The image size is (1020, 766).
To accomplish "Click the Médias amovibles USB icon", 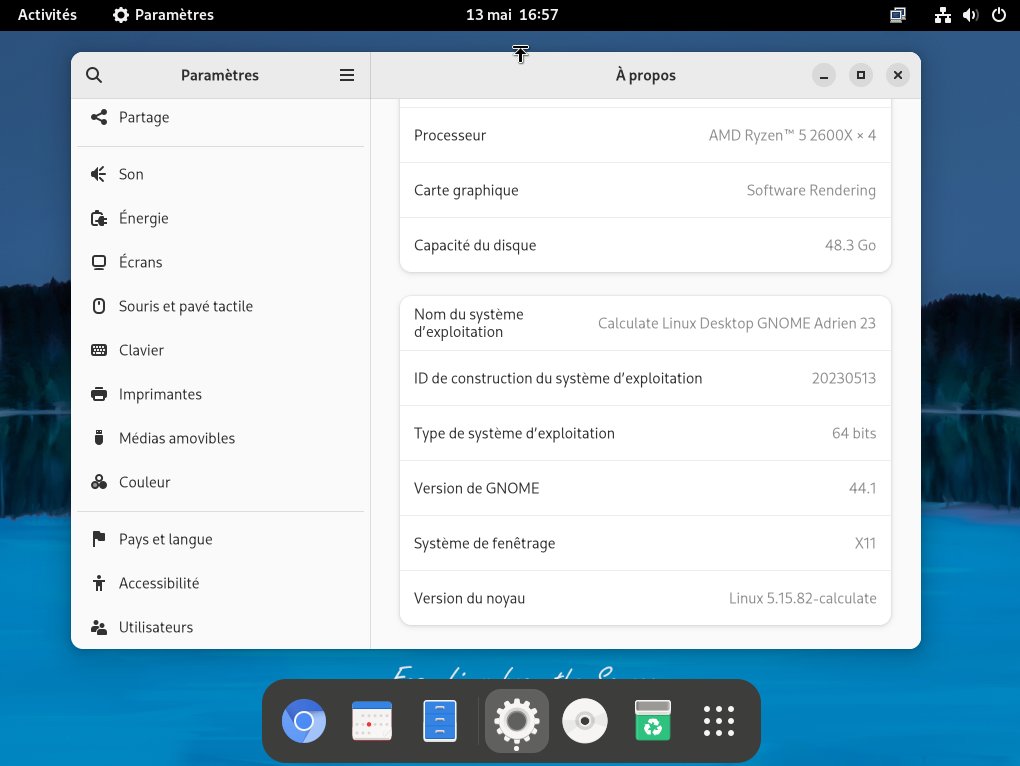I will click(99, 438).
